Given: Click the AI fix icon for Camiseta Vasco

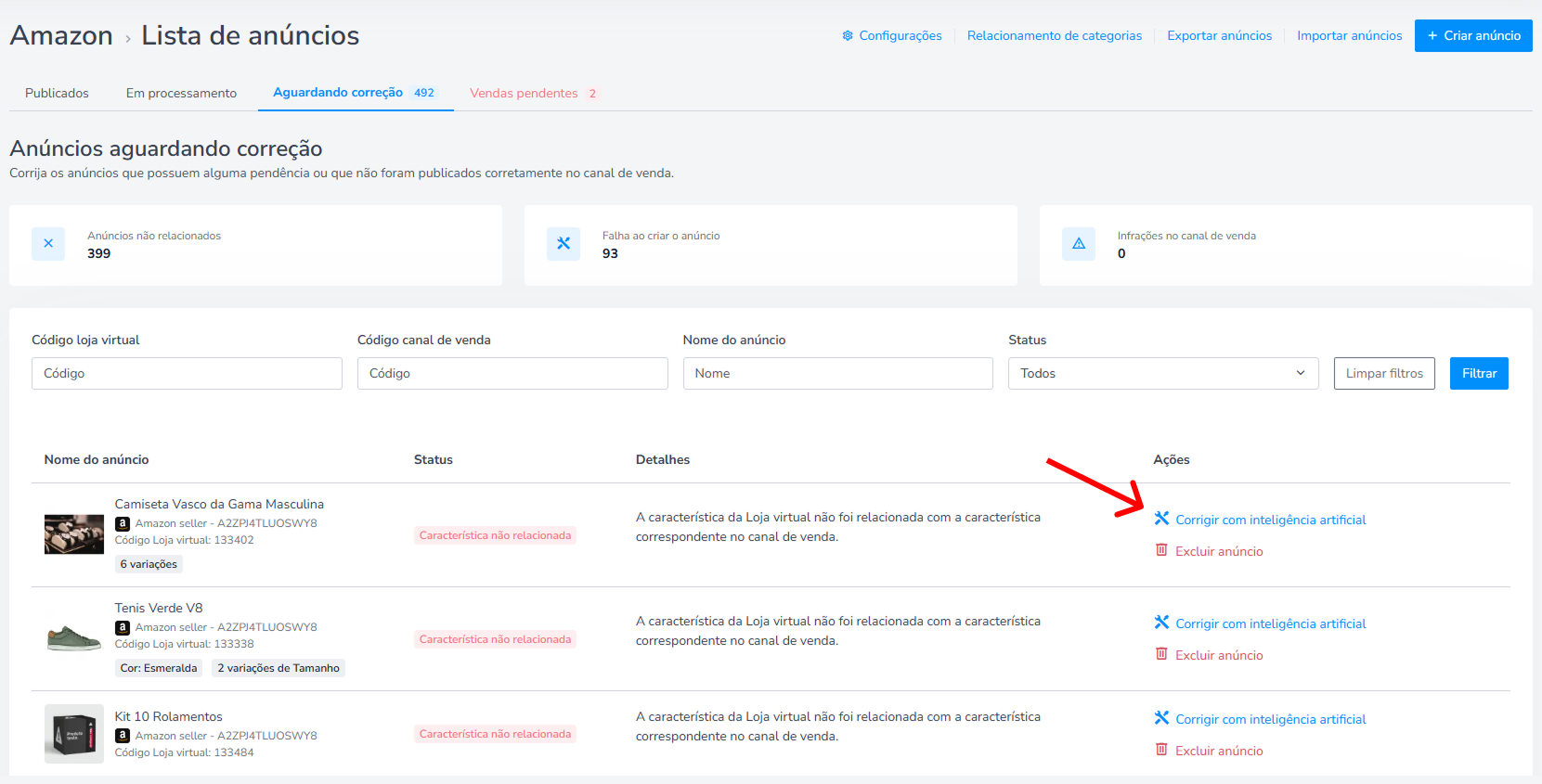Looking at the screenshot, I should click(x=1161, y=519).
